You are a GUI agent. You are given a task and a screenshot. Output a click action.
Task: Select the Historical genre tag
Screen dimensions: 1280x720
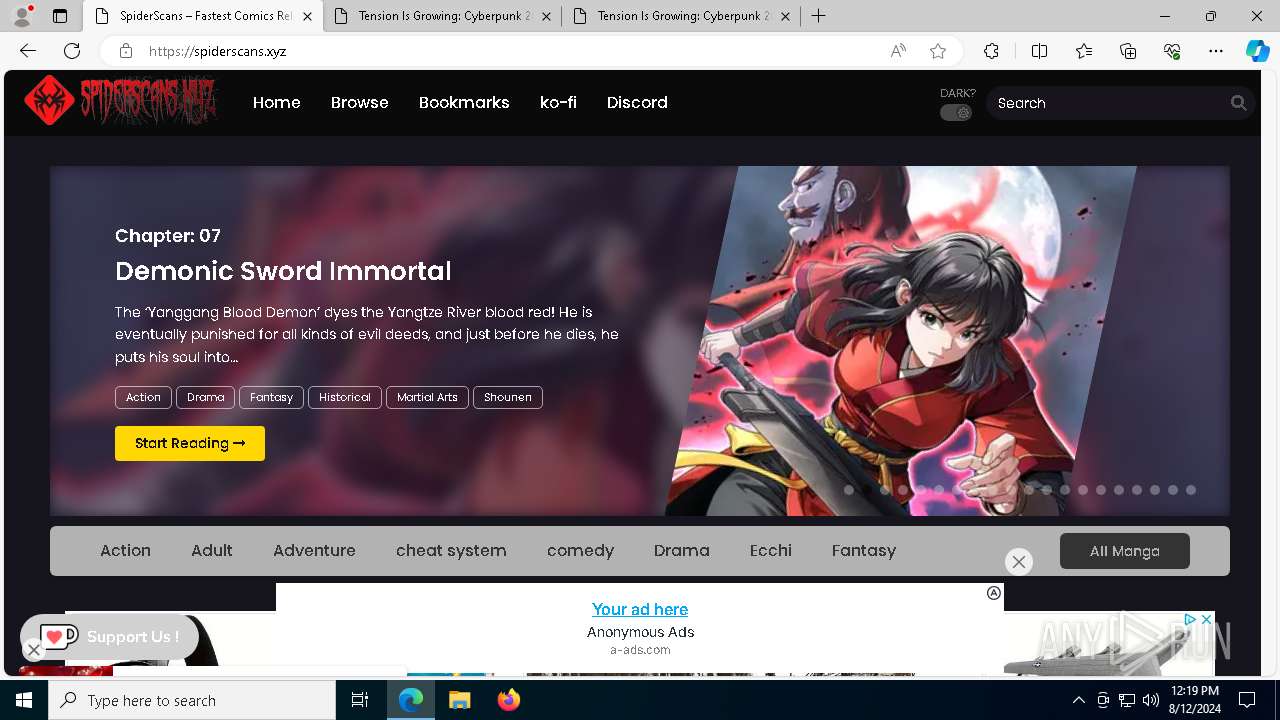pyautogui.click(x=345, y=397)
